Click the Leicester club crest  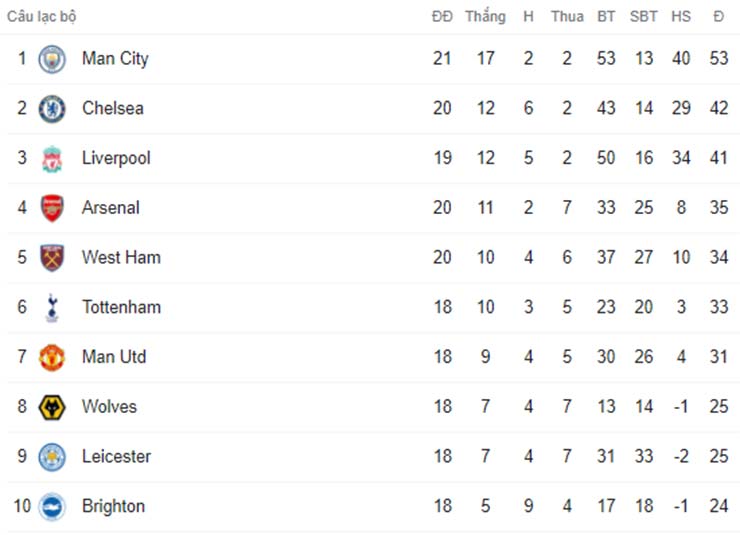52,457
